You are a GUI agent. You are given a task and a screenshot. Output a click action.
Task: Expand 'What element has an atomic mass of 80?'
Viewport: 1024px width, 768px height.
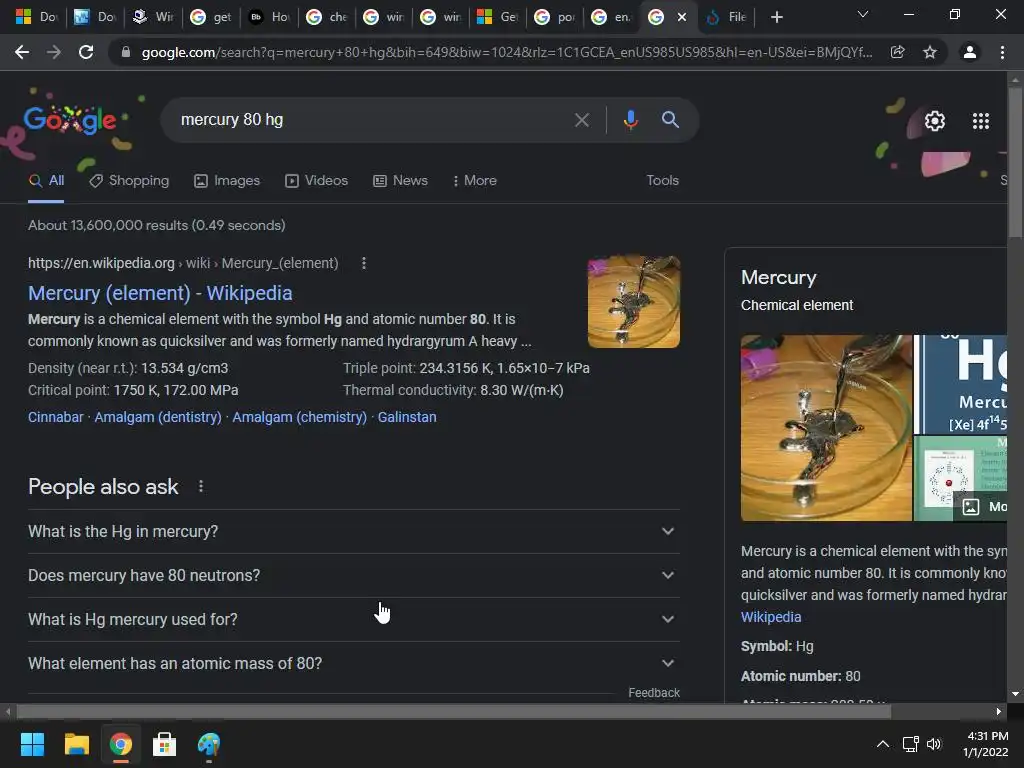(x=353, y=664)
